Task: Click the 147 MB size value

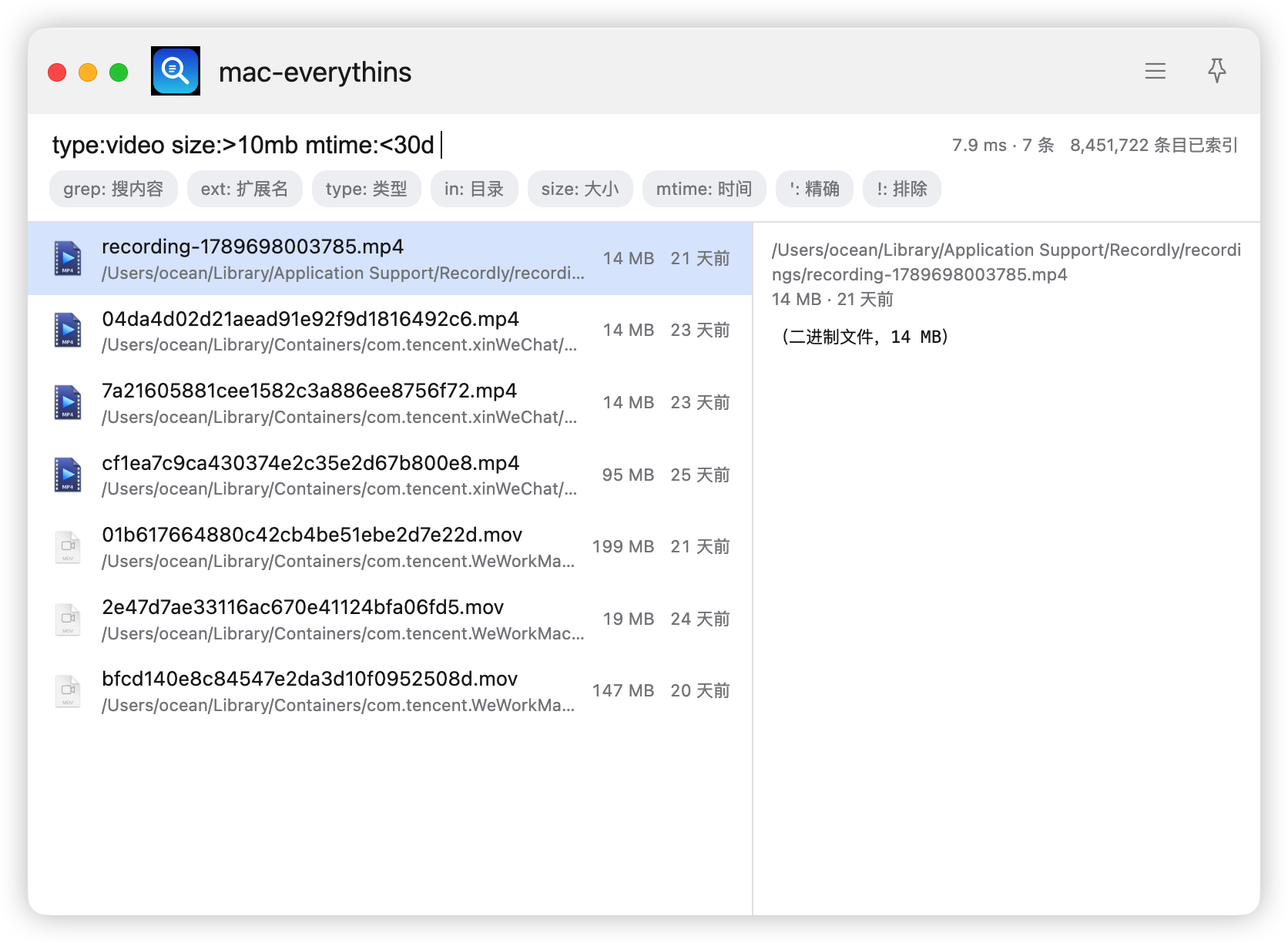Action: pos(623,691)
